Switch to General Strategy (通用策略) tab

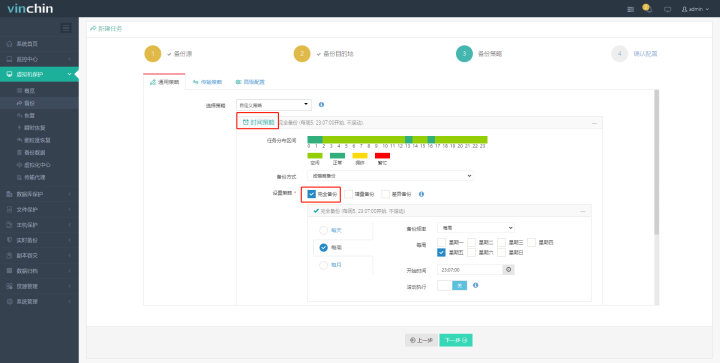click(x=164, y=82)
